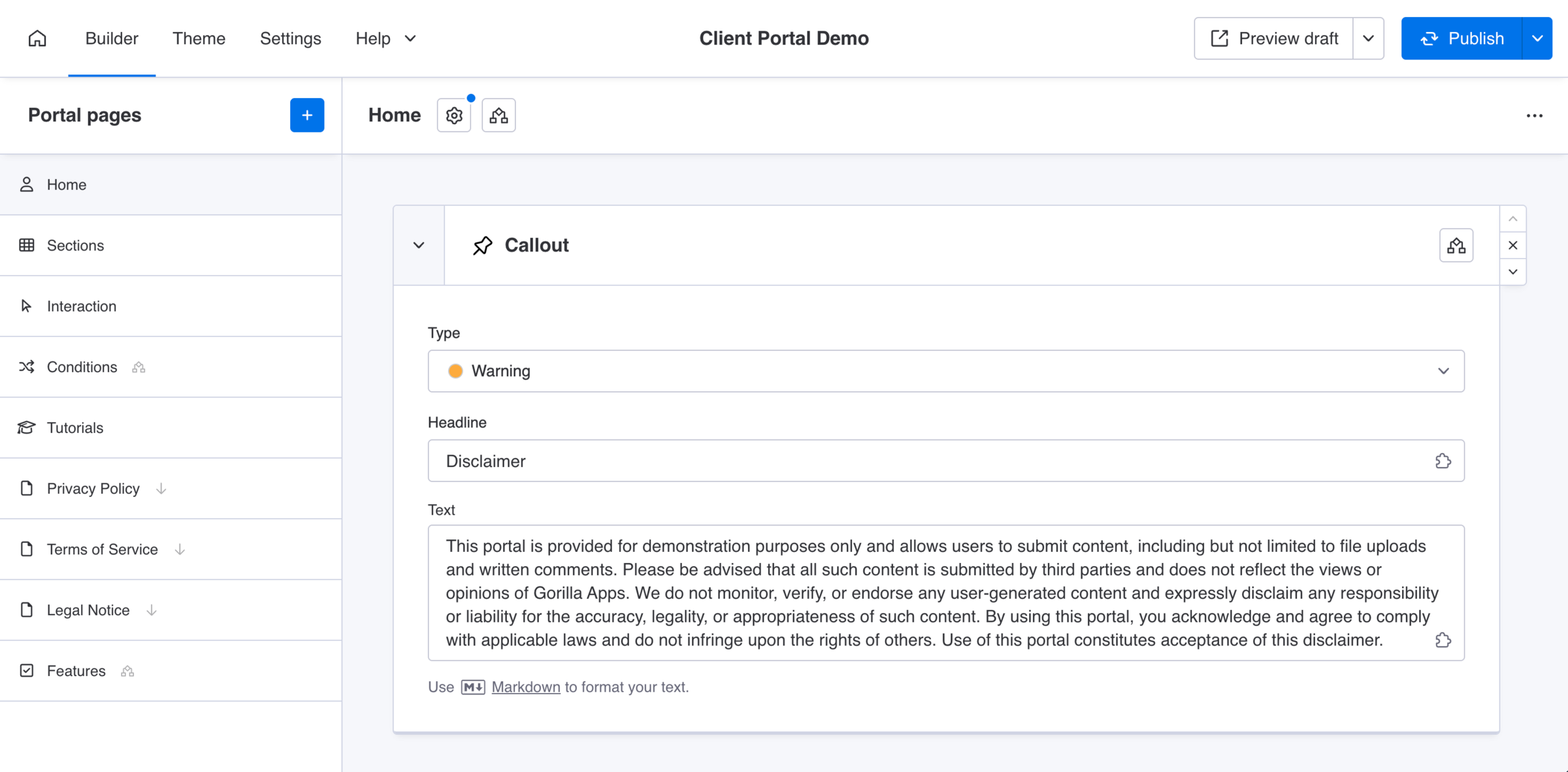Select Features page in sidebar
The height and width of the screenshot is (772, 1568).
point(76,671)
